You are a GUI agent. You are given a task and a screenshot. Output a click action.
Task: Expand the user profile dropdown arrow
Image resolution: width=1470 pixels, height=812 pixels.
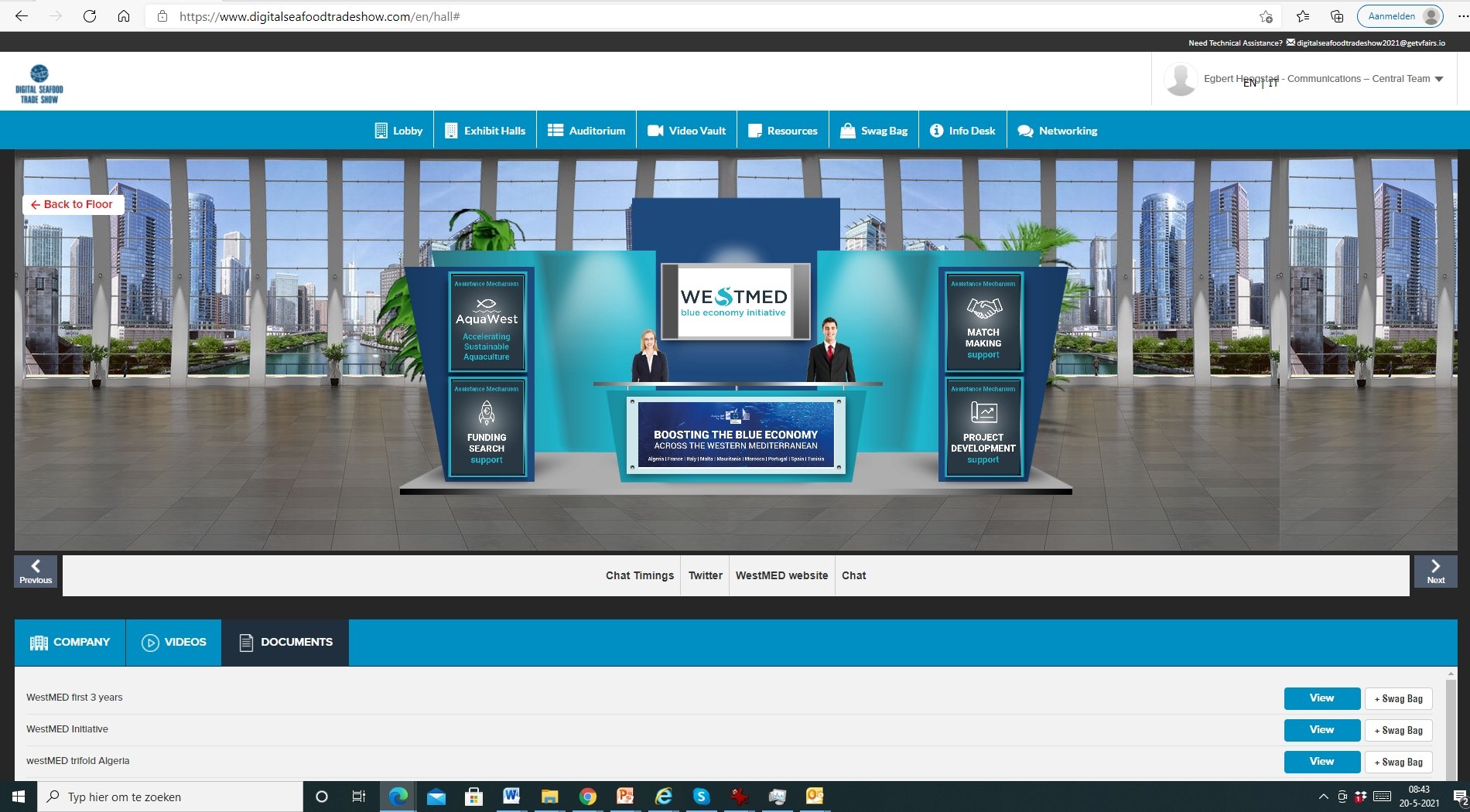click(1439, 79)
